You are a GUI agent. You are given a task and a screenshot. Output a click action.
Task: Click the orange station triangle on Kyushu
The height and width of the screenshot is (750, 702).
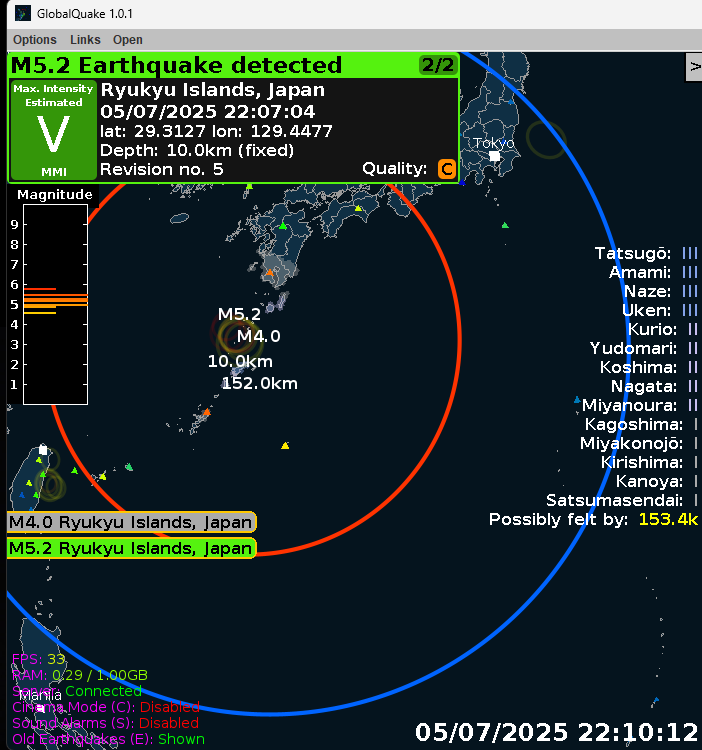(270, 273)
